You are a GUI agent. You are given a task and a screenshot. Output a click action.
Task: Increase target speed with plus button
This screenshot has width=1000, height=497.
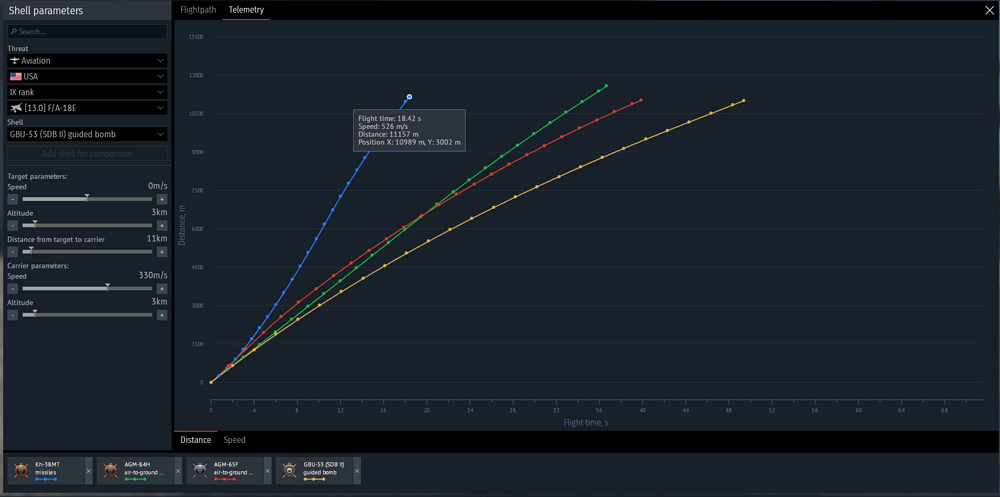pos(162,199)
